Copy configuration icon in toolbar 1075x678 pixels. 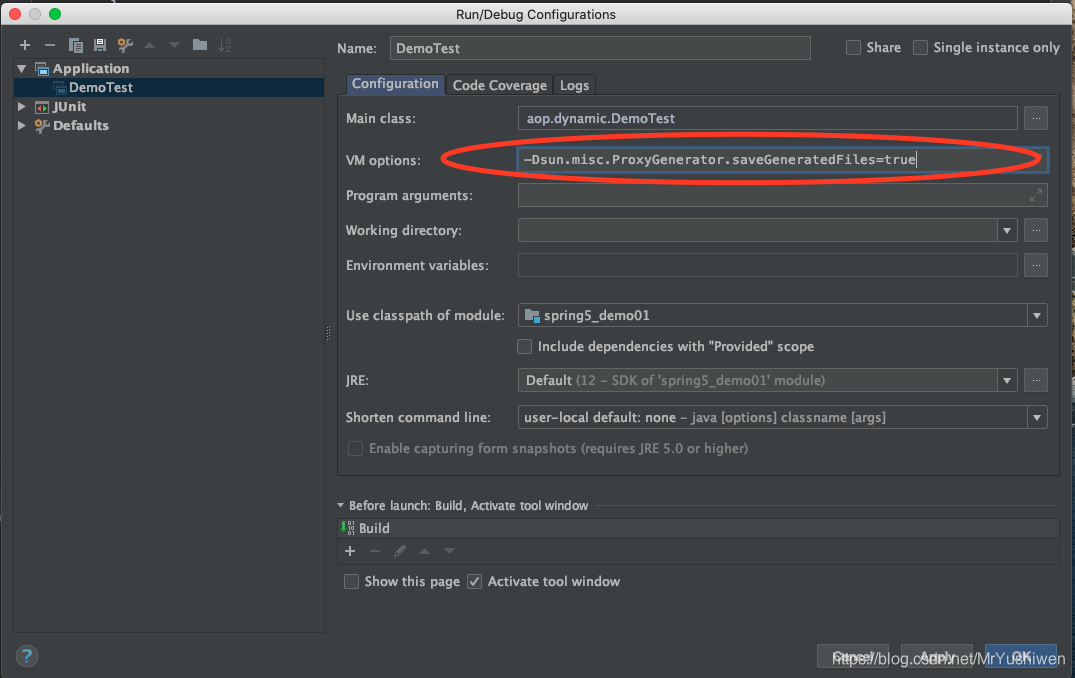point(75,45)
